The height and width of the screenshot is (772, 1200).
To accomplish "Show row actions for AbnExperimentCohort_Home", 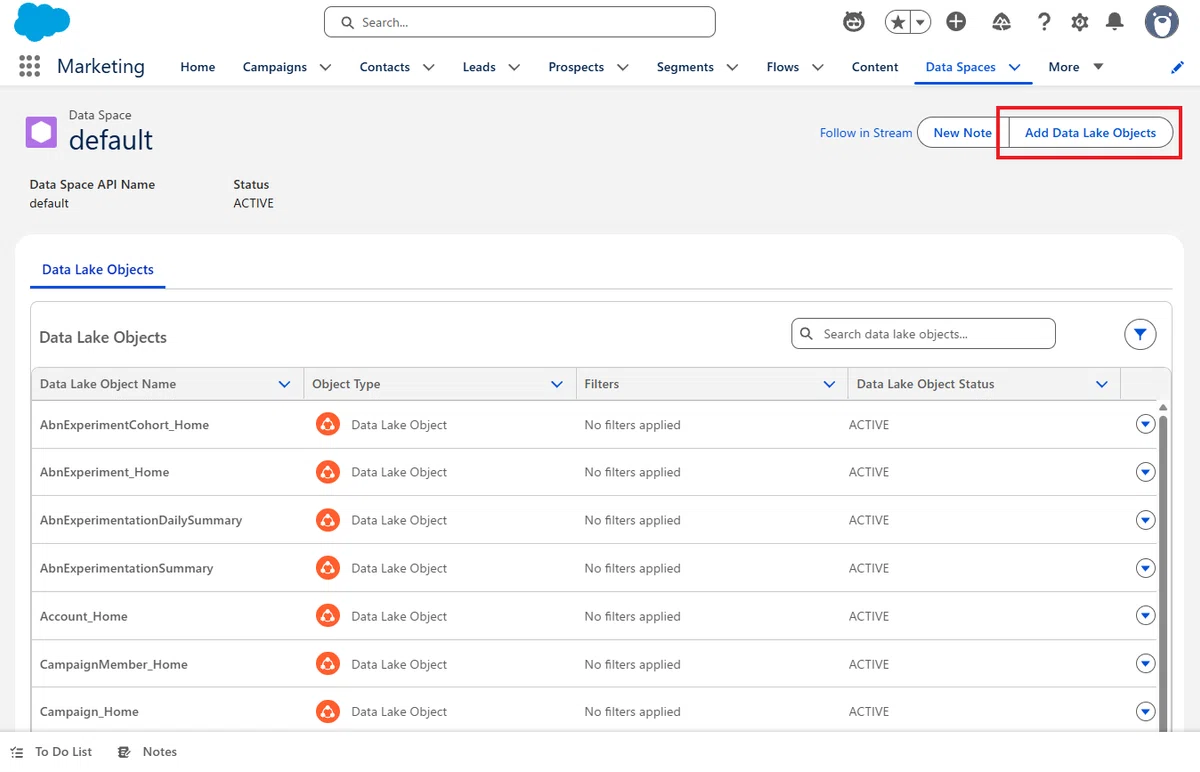I will click(1146, 424).
